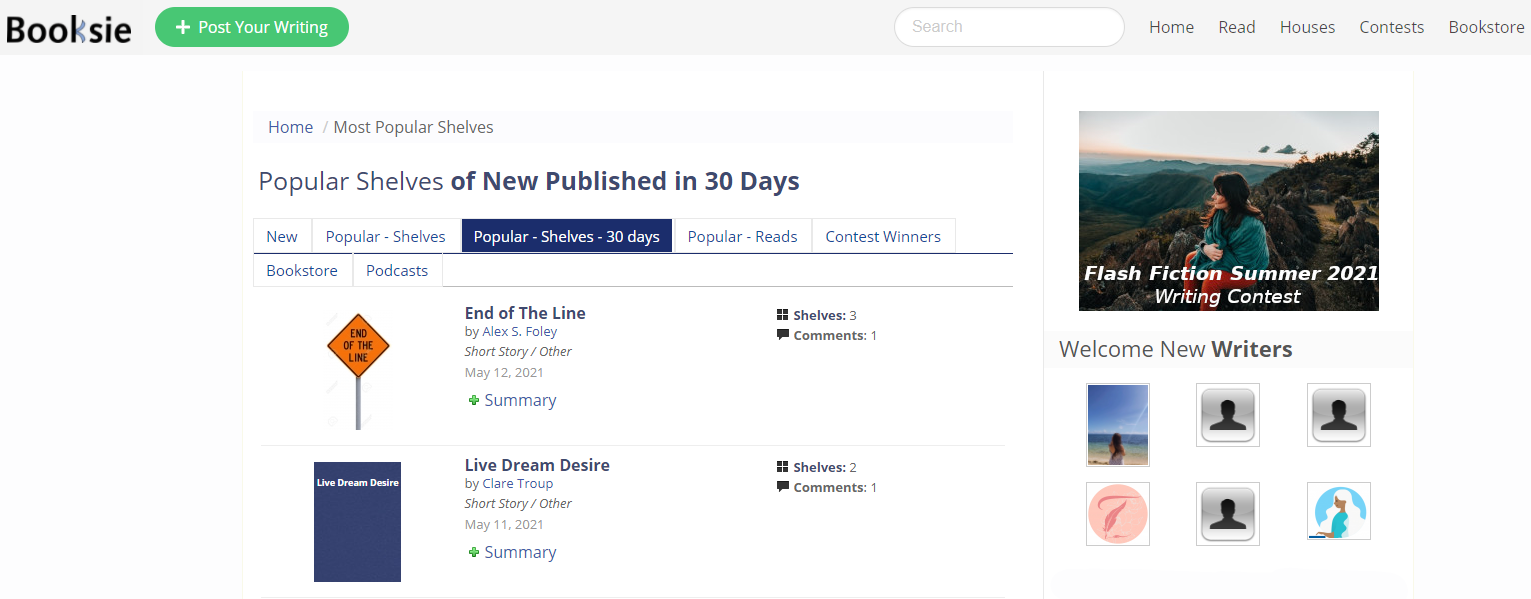Click the Comments speech bubble icon for End of The Line

click(782, 335)
